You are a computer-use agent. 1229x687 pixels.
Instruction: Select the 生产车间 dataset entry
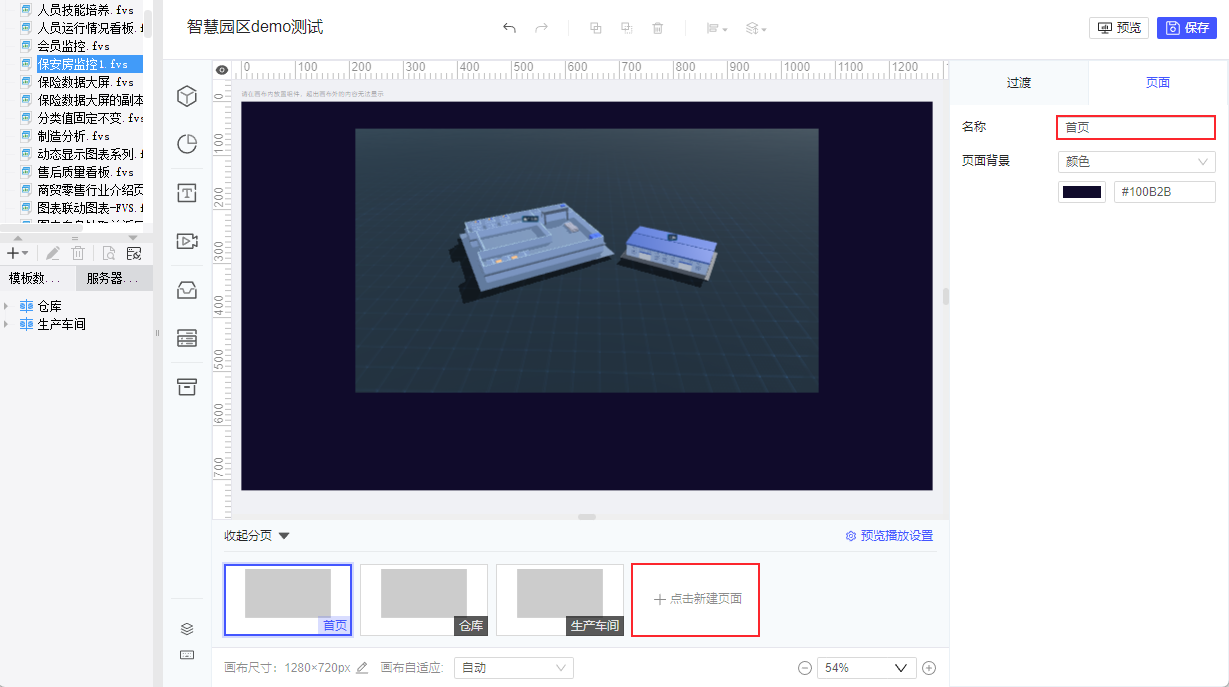[61, 324]
